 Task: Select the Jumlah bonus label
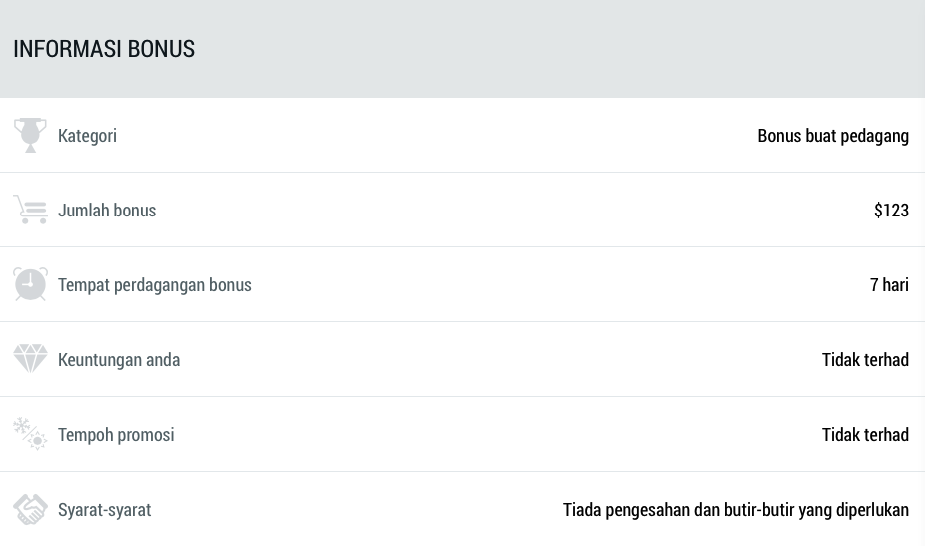point(107,210)
